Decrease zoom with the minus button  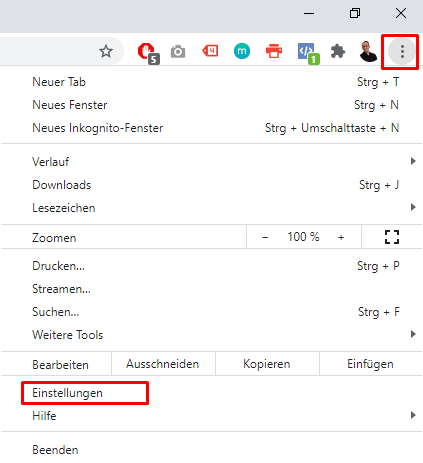point(265,237)
